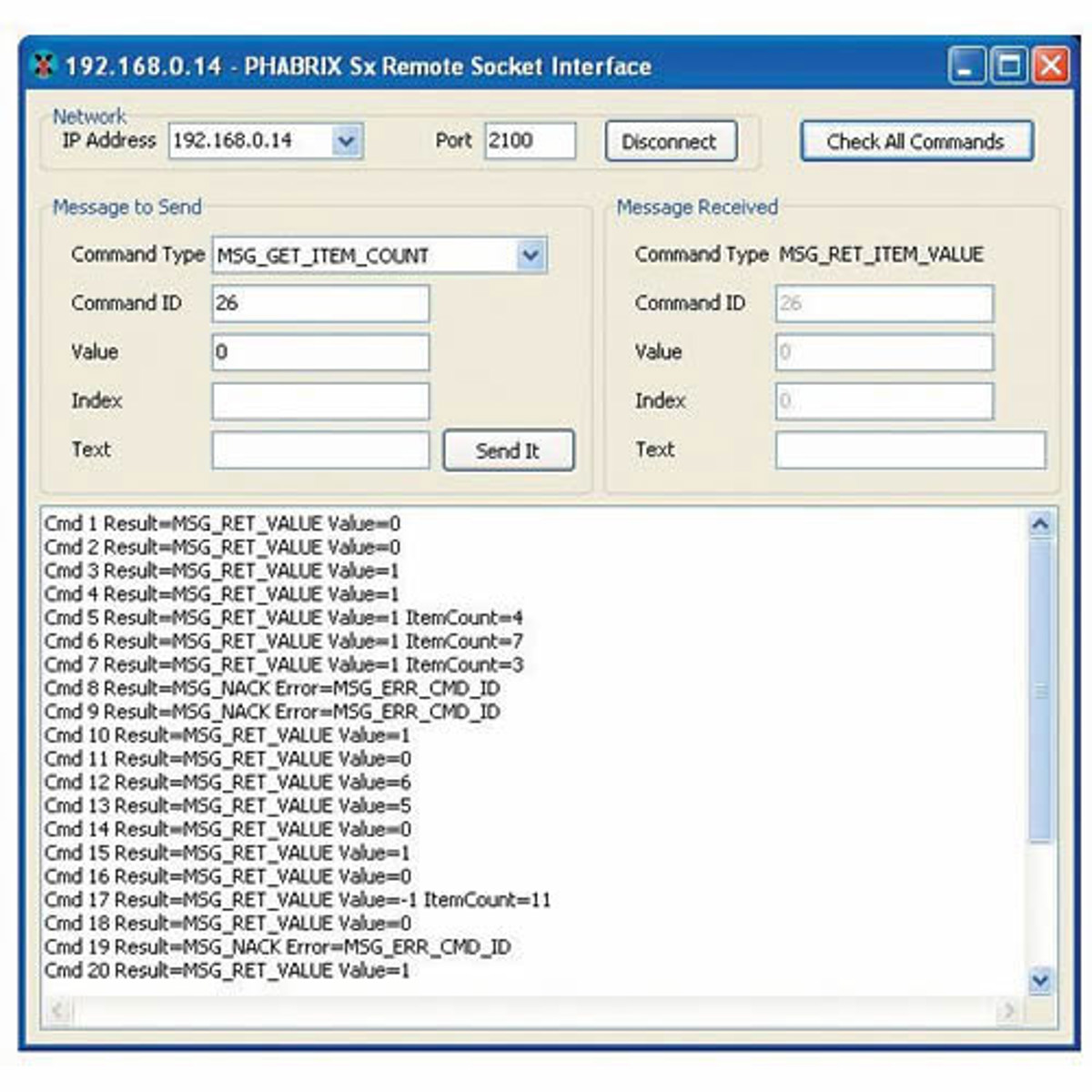Viewport: 1092px width, 1092px height.
Task: Select log line 'Cmd 12 Result=MSG_RET_VALUE Value=6'
Action: point(227,783)
